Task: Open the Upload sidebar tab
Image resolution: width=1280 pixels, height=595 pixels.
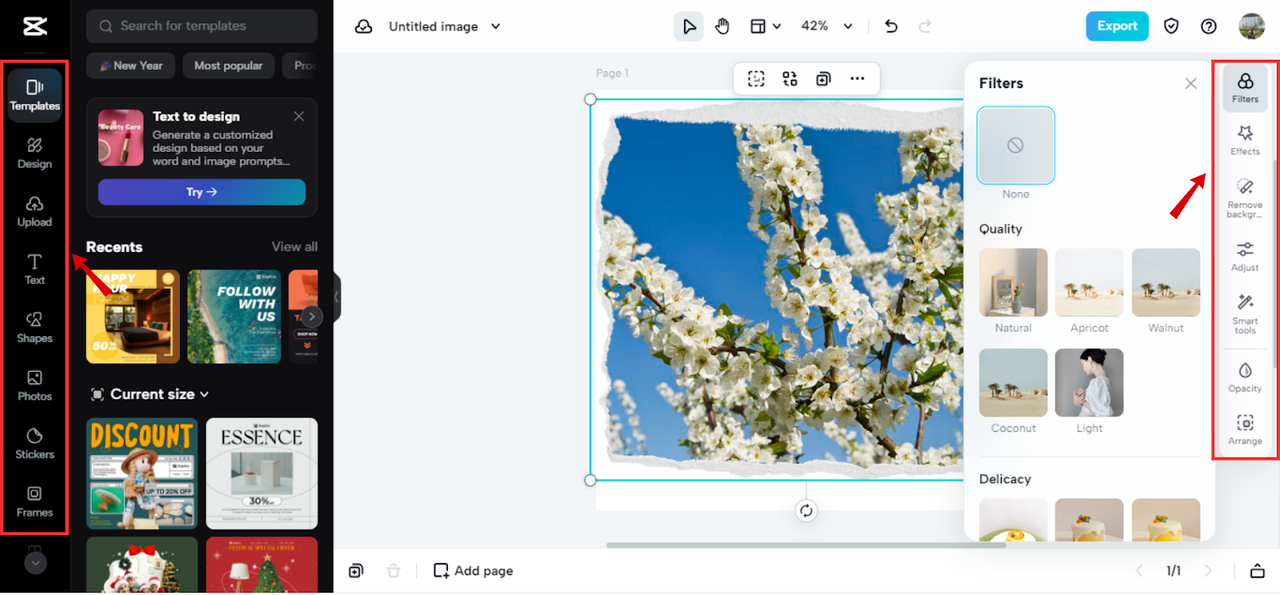Action: [34, 211]
